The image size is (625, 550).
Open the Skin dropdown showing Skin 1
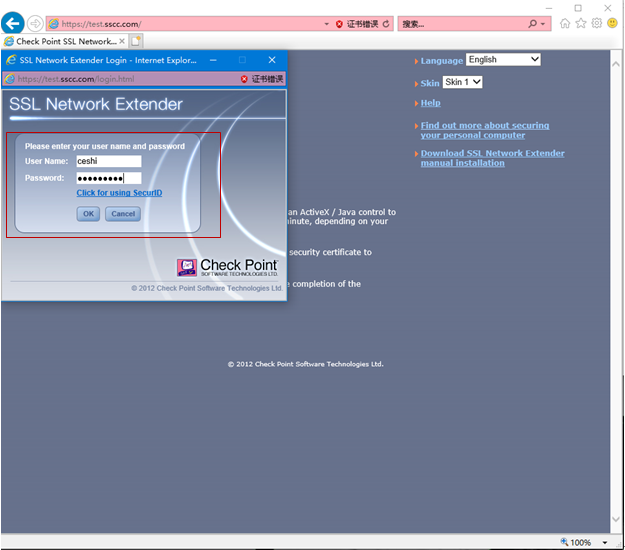(462, 82)
